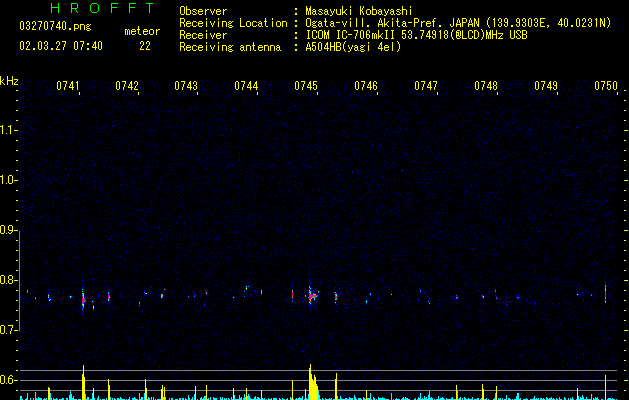
Task: Click the 0.9 kHz axis label
Action: [x=8, y=230]
